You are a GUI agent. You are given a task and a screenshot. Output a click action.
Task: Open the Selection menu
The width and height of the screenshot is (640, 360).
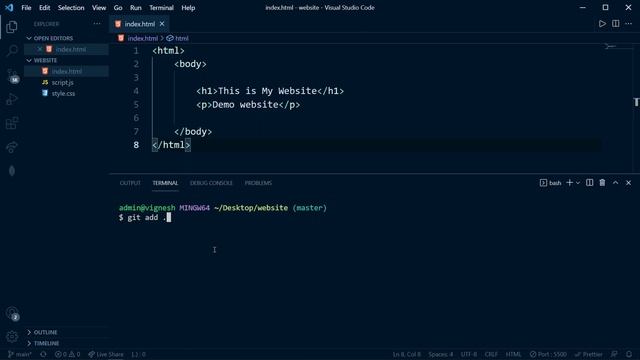[x=71, y=8]
